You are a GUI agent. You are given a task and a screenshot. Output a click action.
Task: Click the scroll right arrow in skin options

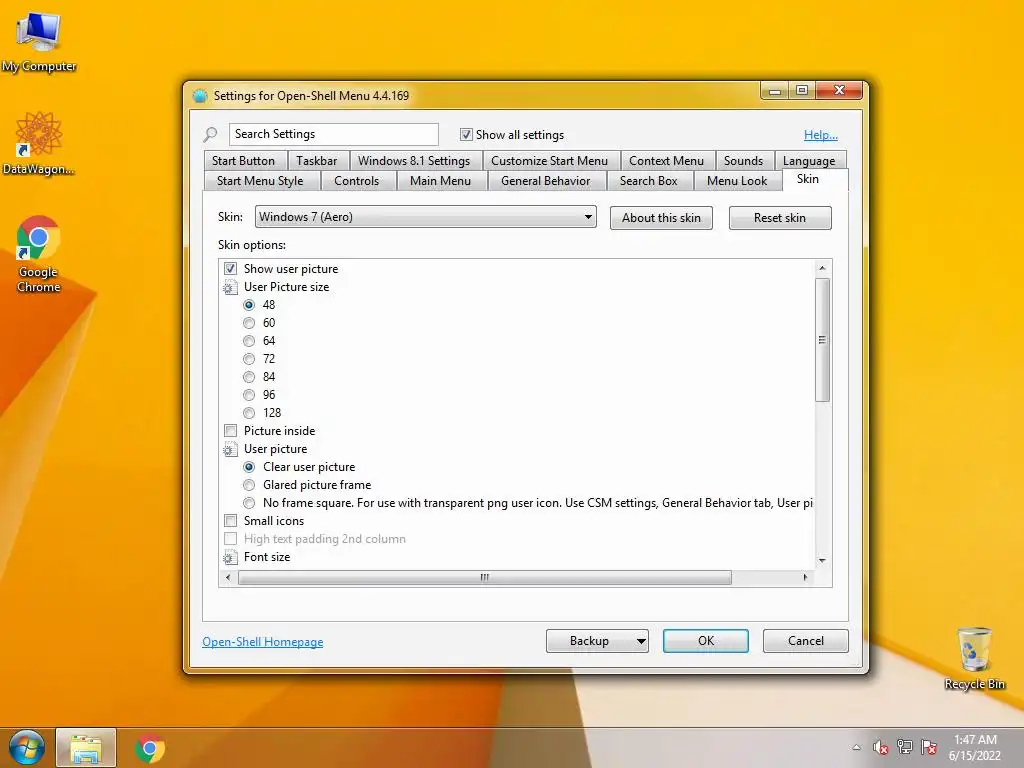(x=805, y=577)
